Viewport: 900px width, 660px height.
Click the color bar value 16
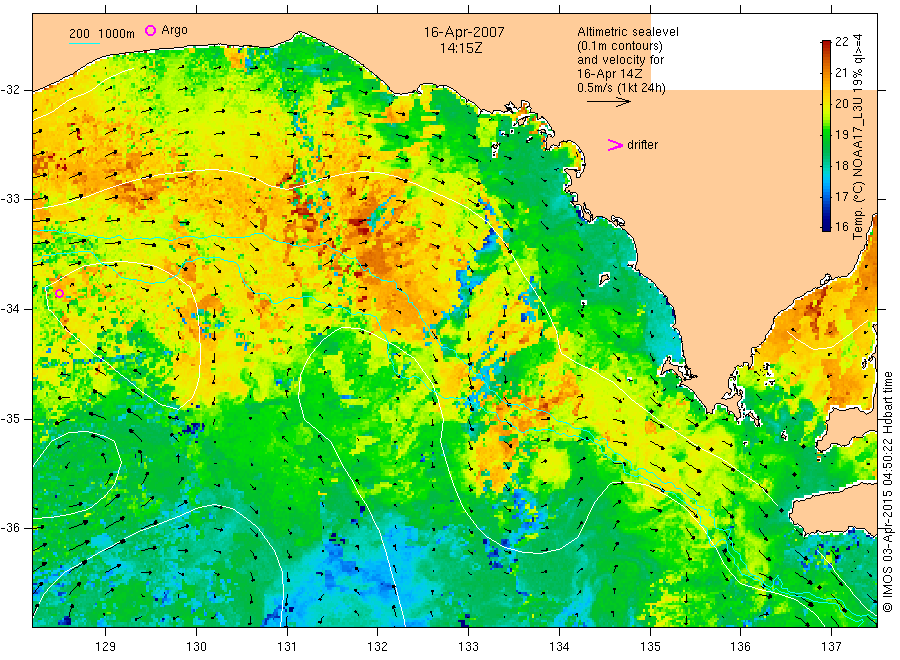click(x=841, y=226)
